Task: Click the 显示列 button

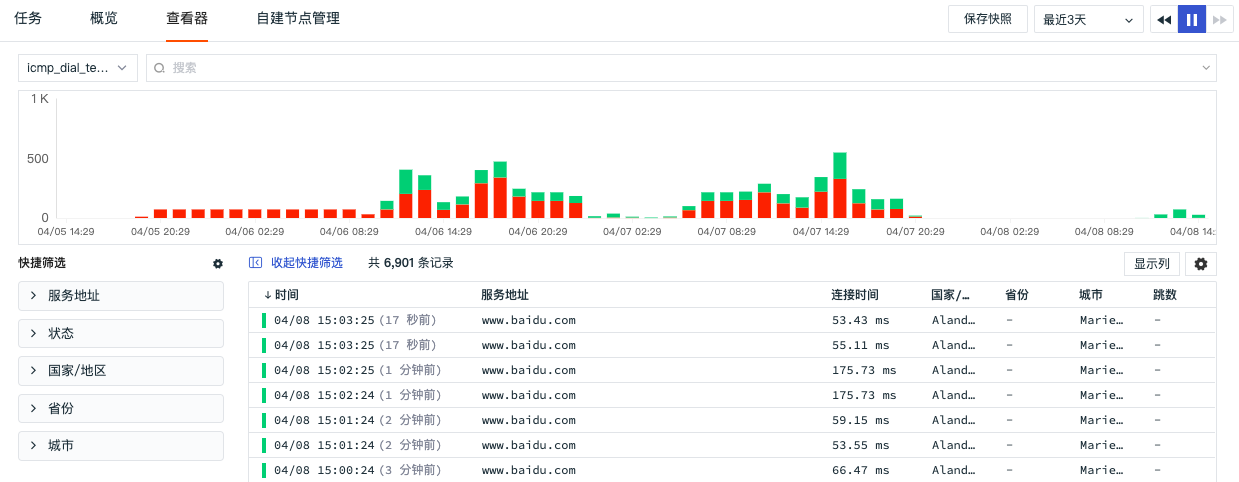Action: pyautogui.click(x=1152, y=264)
